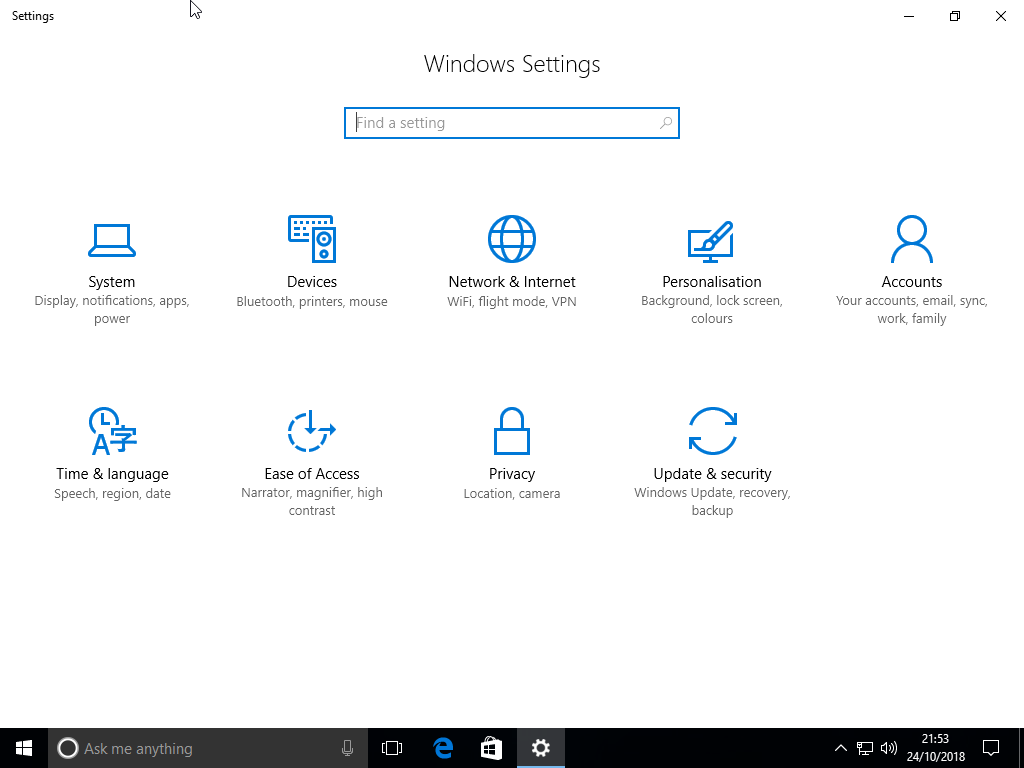Click the Devices category title
The height and width of the screenshot is (768, 1024).
click(312, 281)
